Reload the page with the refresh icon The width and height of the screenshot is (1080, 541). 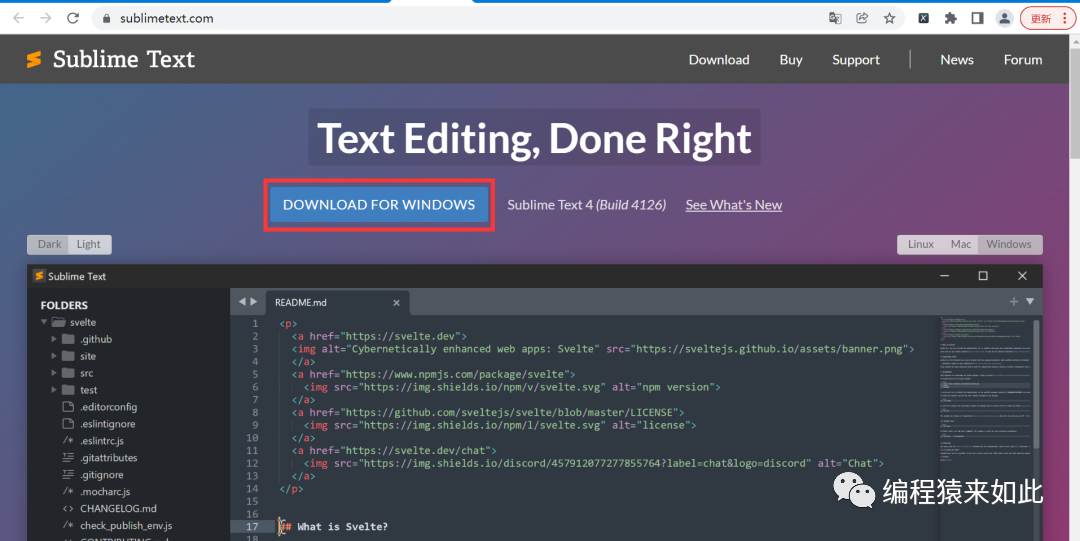[x=73, y=19]
